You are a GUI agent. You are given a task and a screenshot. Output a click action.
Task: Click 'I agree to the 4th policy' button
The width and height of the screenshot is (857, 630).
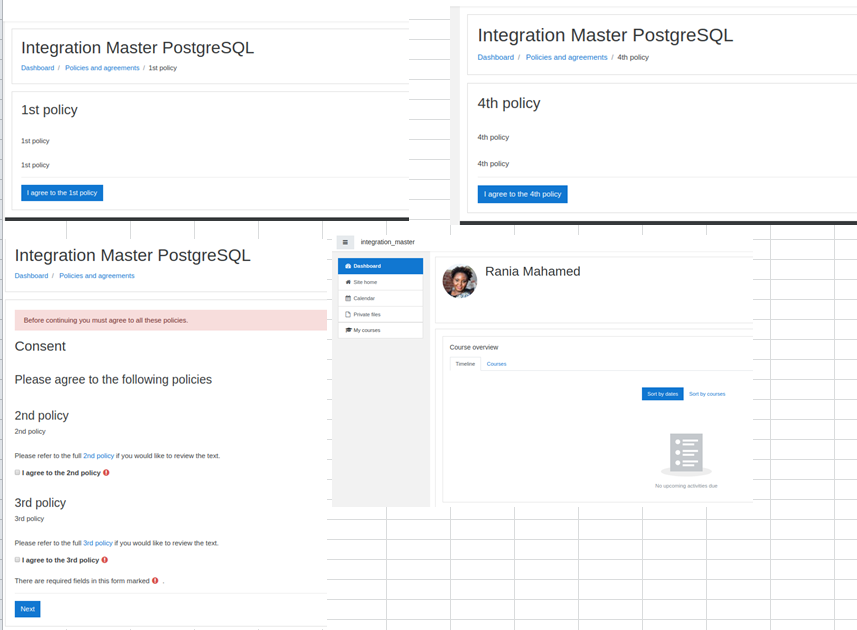click(x=523, y=194)
